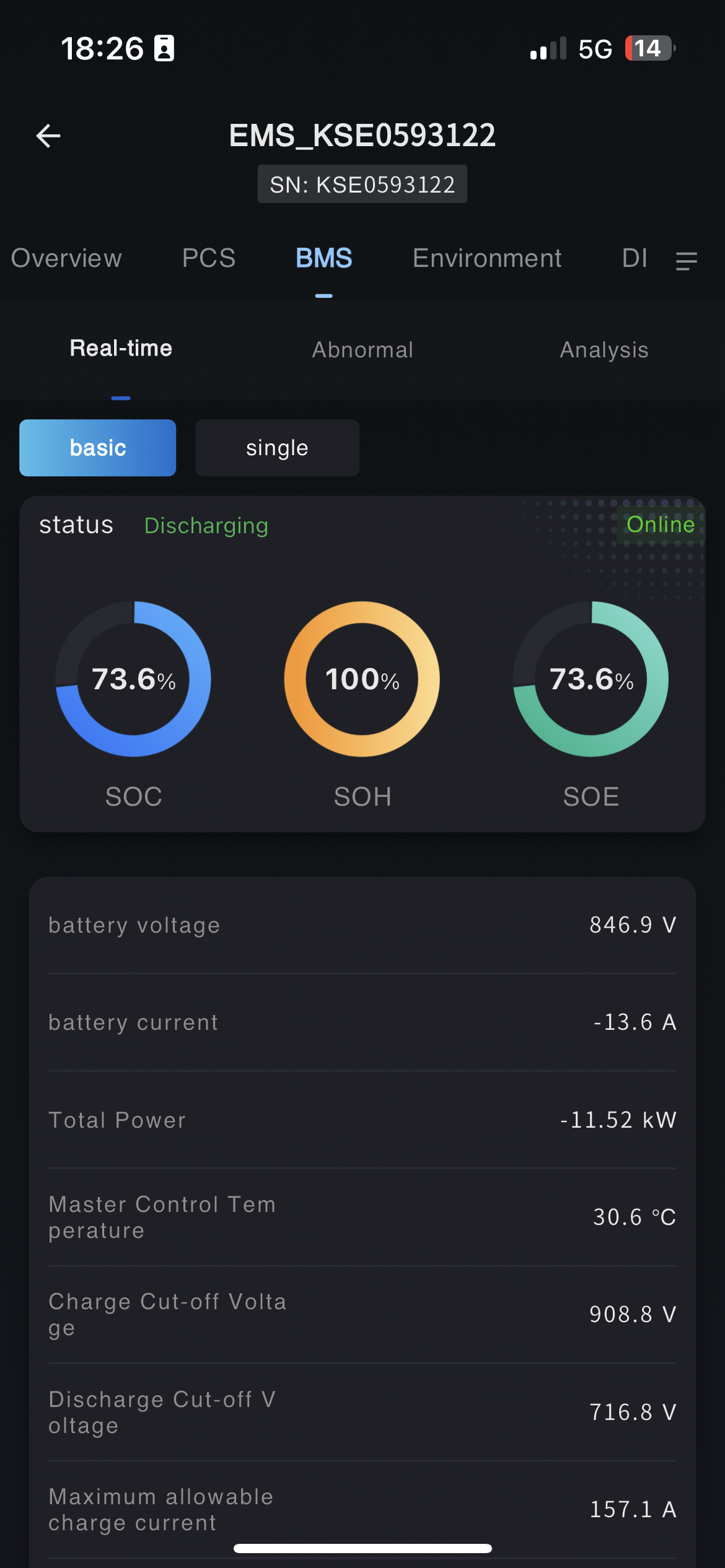
Task: Tap the battery voltage row
Action: tap(362, 925)
